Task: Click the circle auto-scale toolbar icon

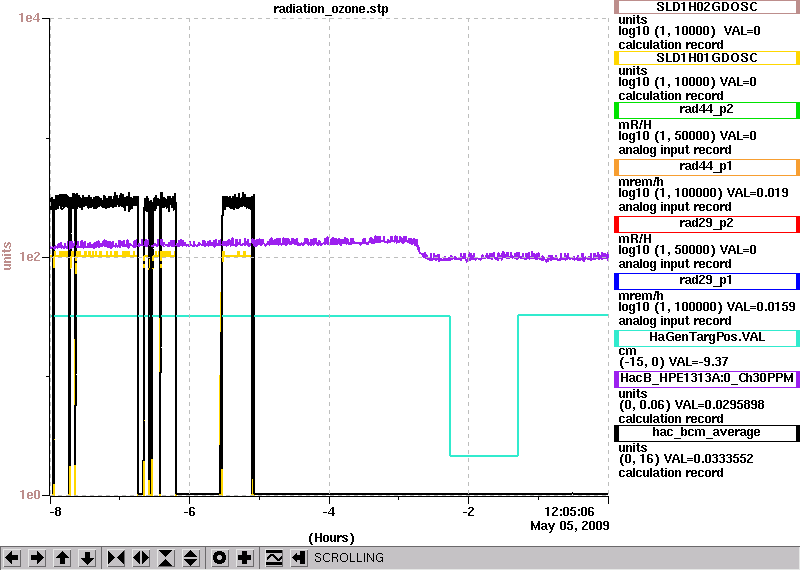Action: click(220, 558)
